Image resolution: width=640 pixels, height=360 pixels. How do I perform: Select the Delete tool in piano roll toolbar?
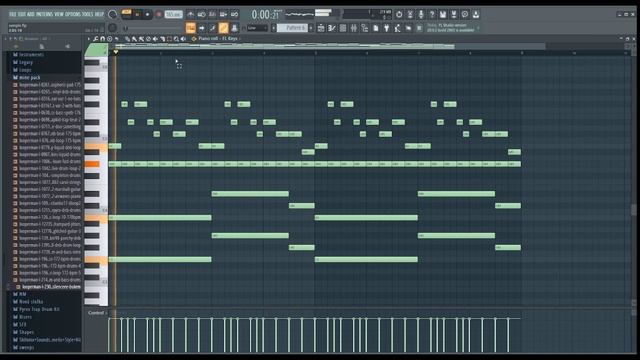(149, 39)
